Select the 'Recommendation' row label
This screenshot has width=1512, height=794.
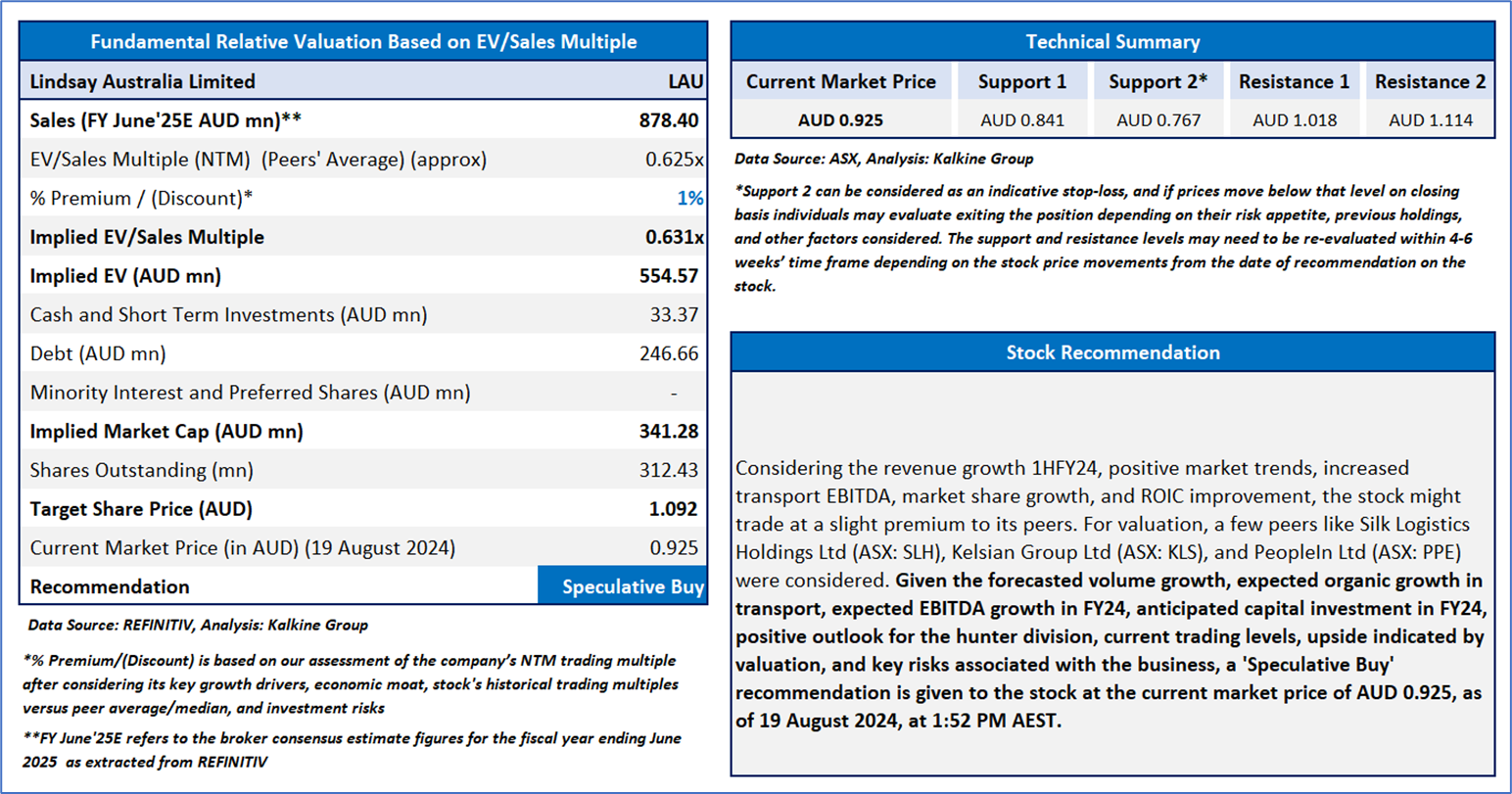point(110,587)
